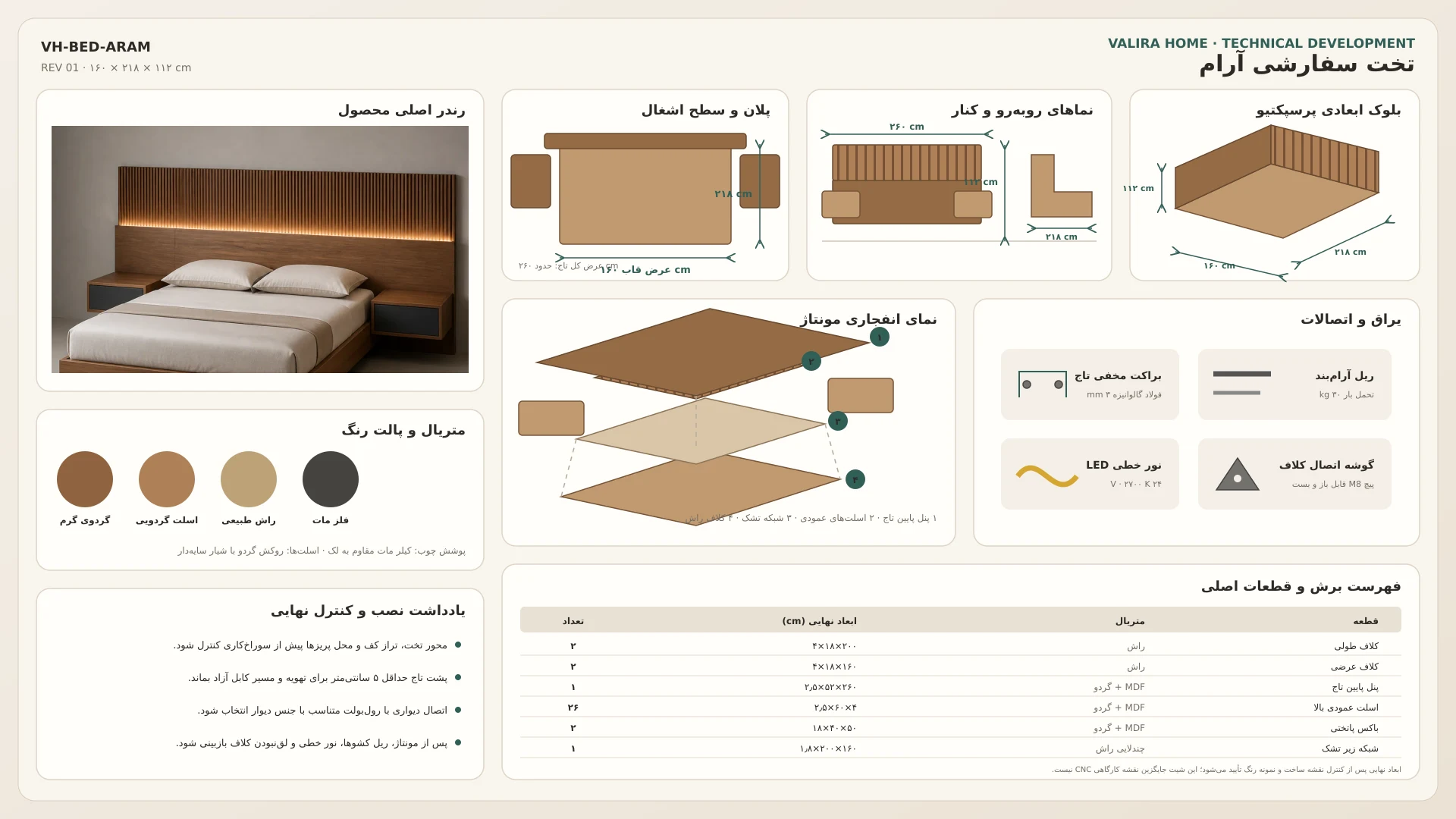Click the REV 01 revision line

[x=116, y=67]
